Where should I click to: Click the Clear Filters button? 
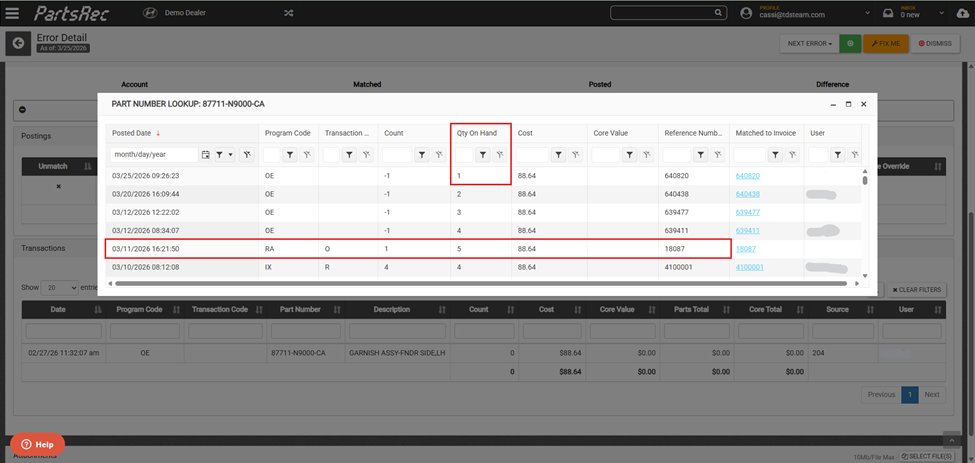point(917,290)
